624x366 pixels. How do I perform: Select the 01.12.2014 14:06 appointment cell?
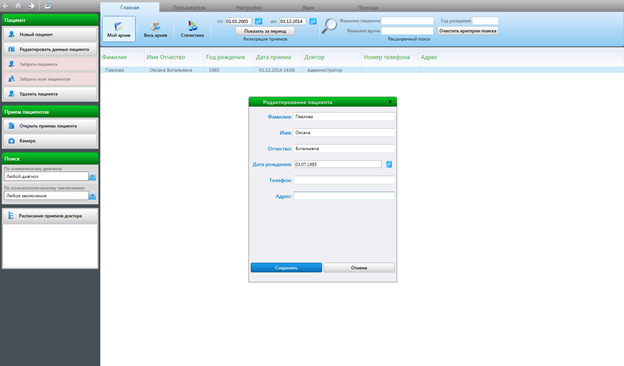point(277,70)
